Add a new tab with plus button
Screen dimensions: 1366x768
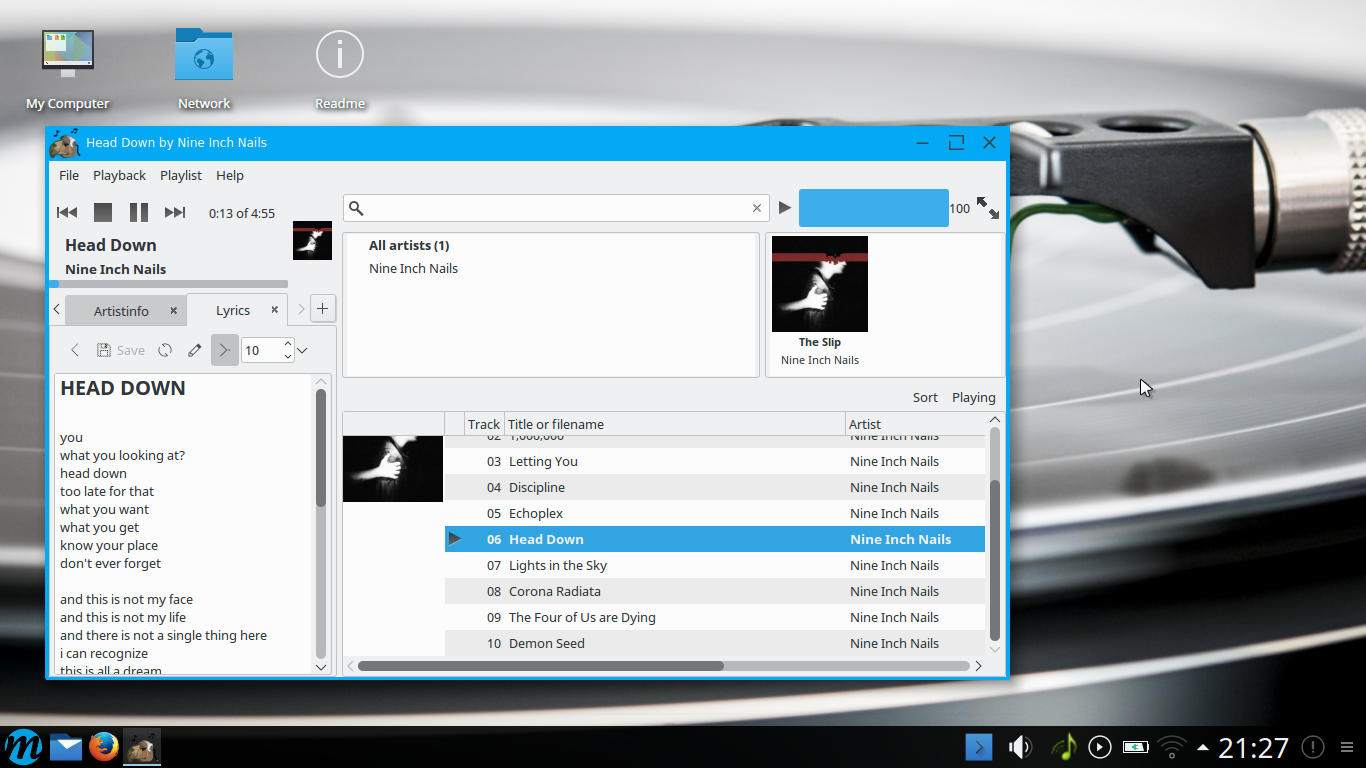[322, 309]
